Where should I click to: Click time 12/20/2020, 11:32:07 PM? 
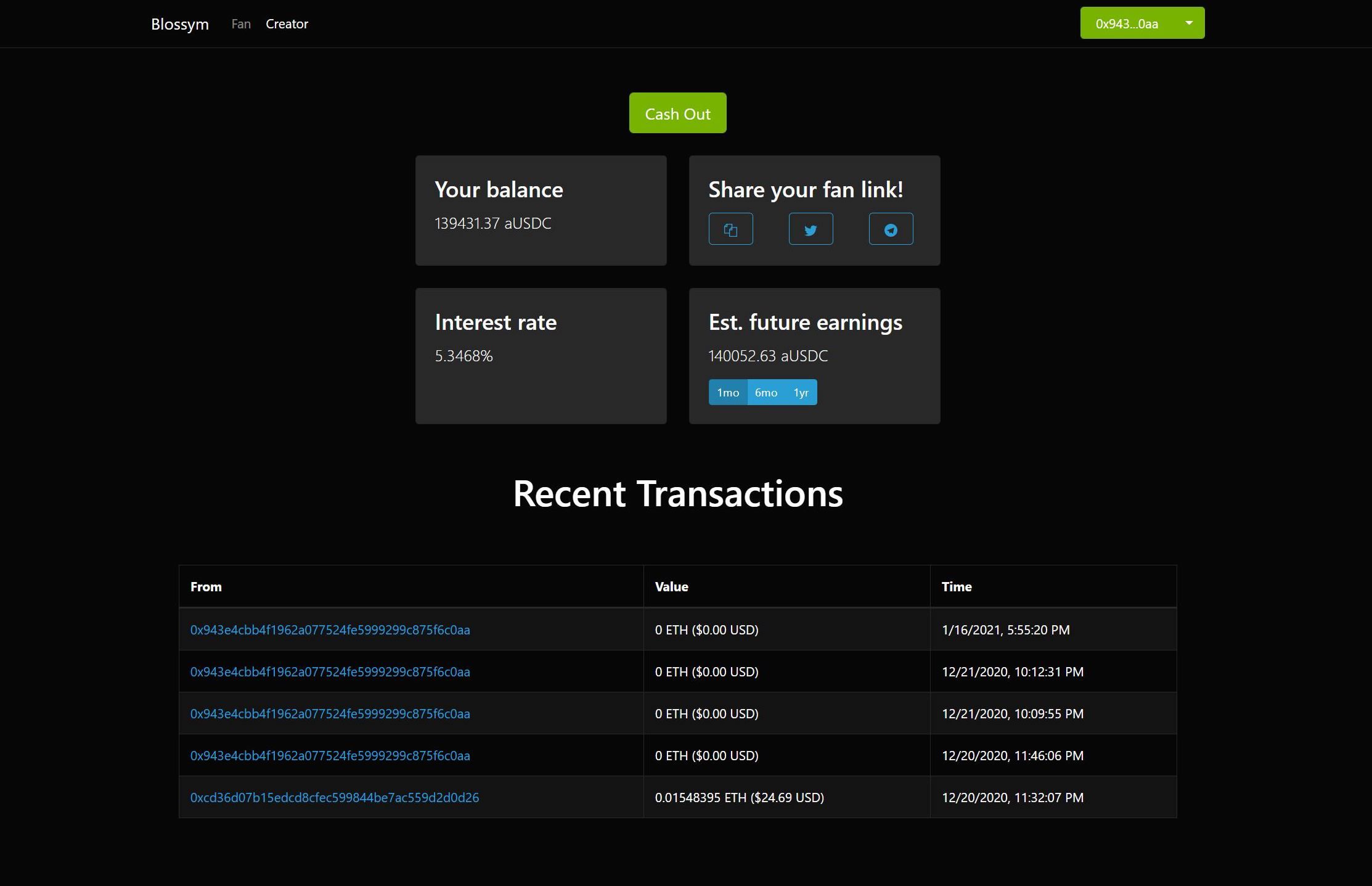tap(1013, 797)
